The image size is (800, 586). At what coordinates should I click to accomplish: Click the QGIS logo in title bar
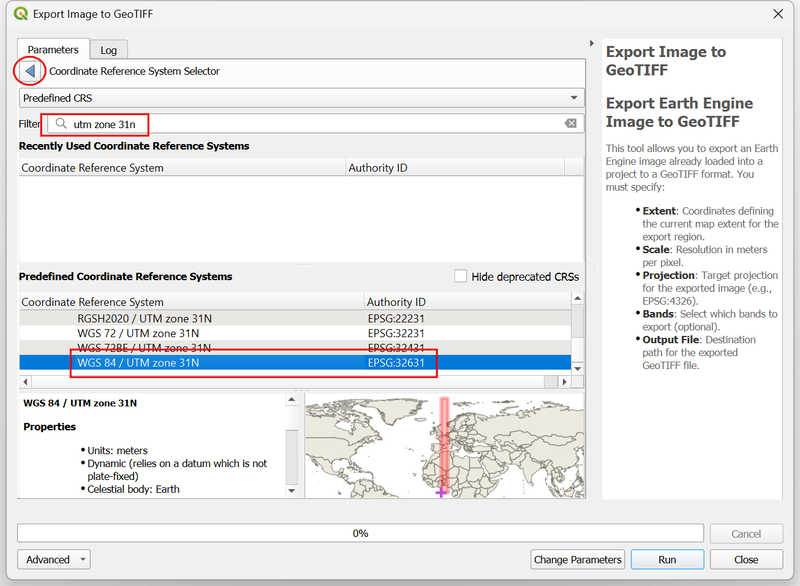click(21, 14)
